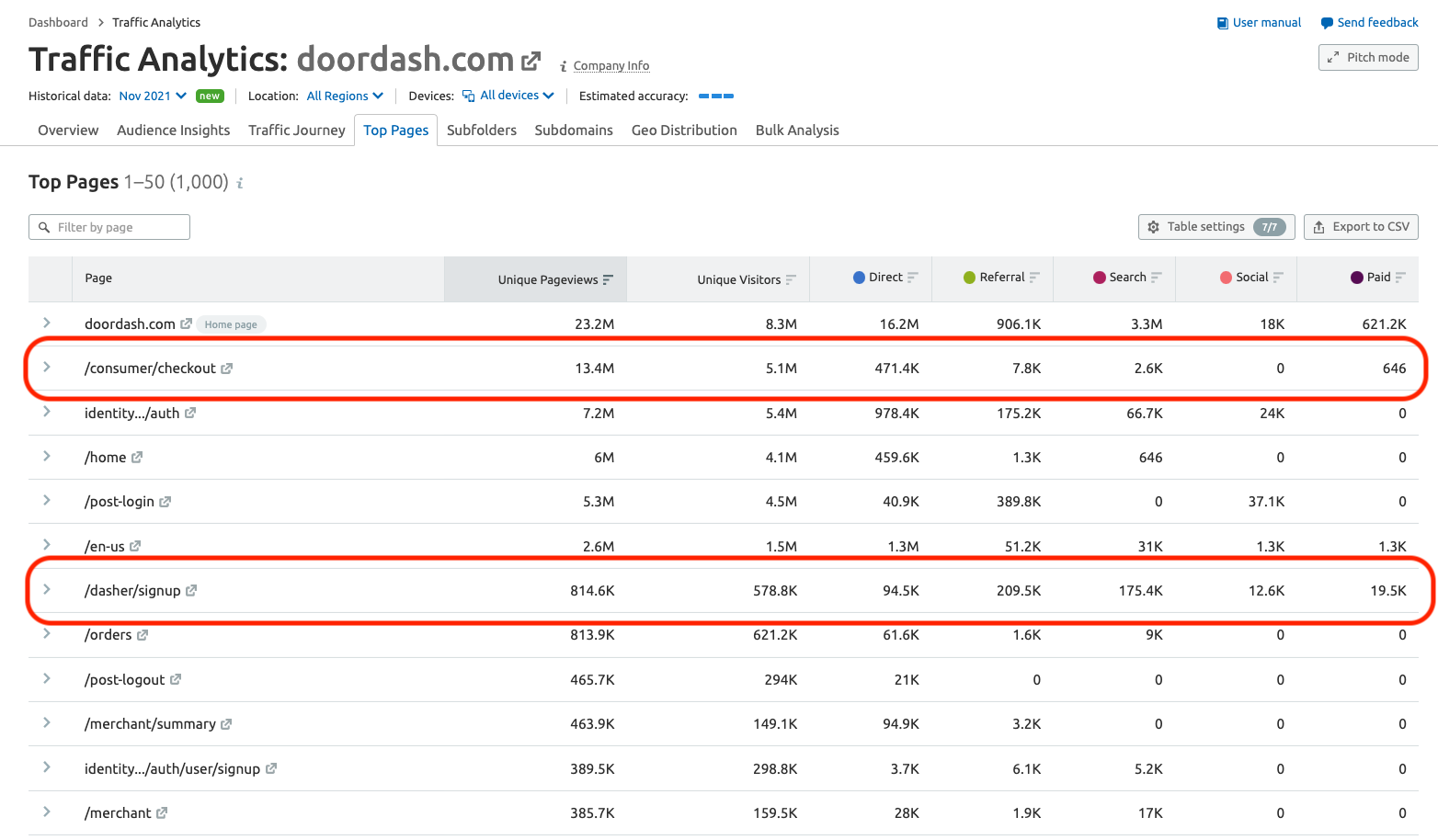Sort by Search traffic sort icon

click(1157, 277)
